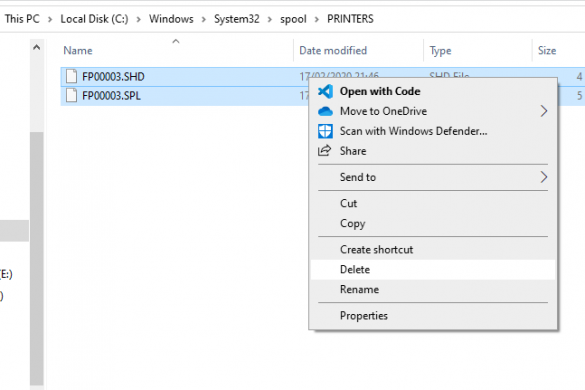Select the file name FP00003.SHD
Viewport: 585px width, 390px height.
click(x=113, y=77)
